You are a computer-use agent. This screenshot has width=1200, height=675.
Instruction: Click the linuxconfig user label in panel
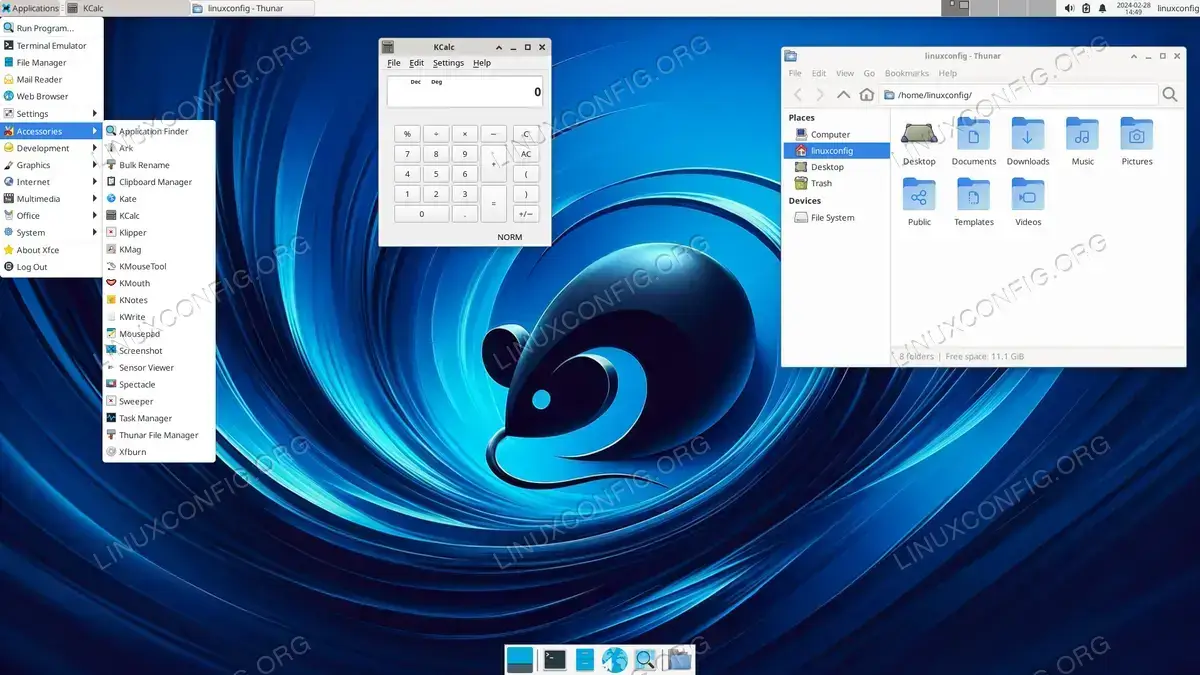(1177, 8)
